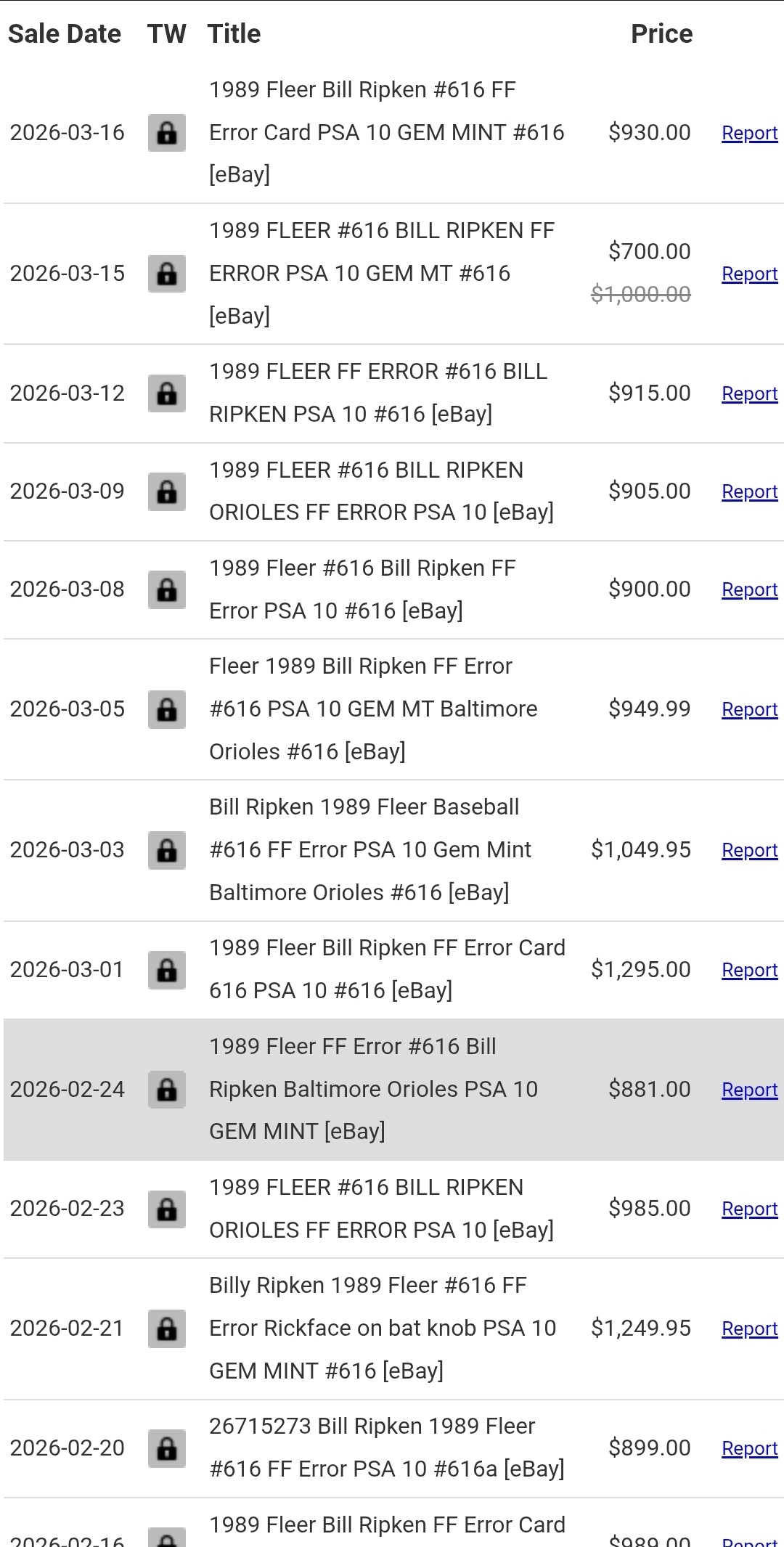
Task: Report the $985.00 sale listing
Action: 750,1209
